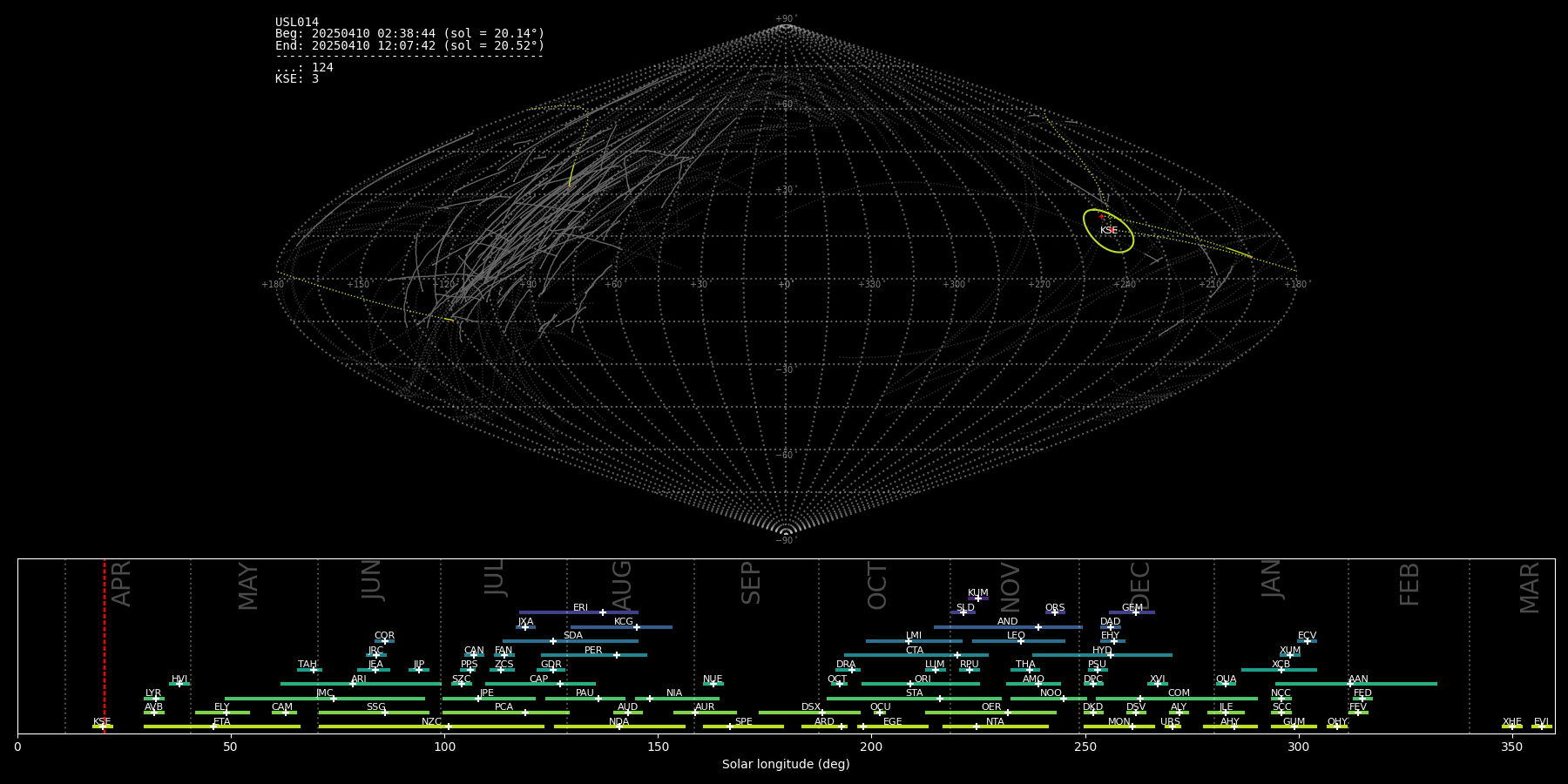Screen dimensions: 1568x784
Task: Click the SSG shower label
Action: pos(375,707)
